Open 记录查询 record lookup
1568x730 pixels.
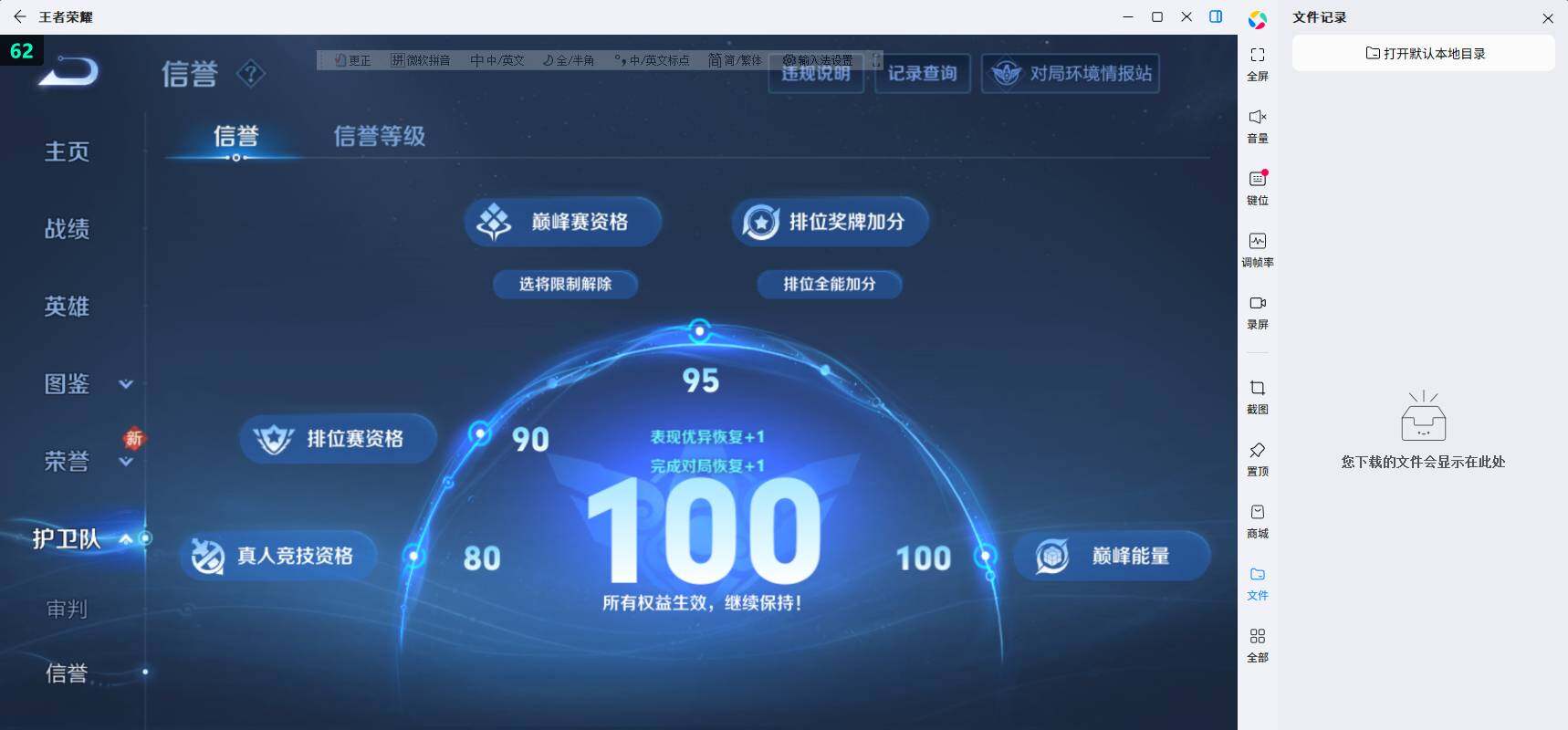[923, 74]
